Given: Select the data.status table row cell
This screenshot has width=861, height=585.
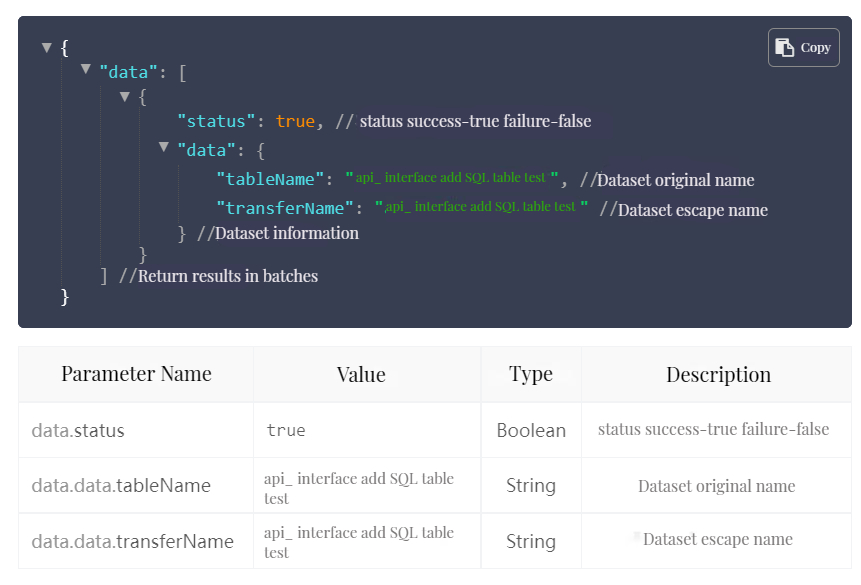Looking at the screenshot, I should 78,431.
